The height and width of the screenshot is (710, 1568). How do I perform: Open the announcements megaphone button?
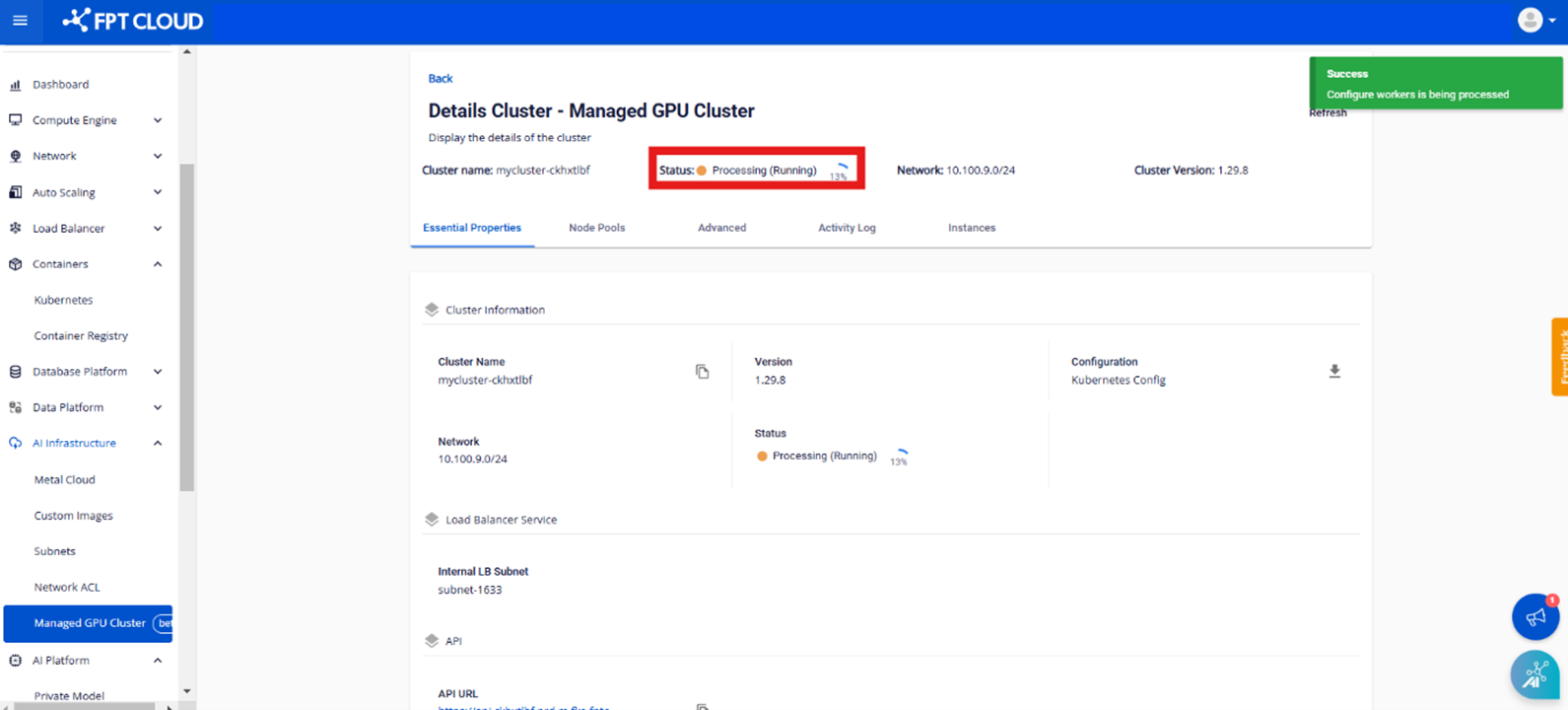click(1534, 617)
